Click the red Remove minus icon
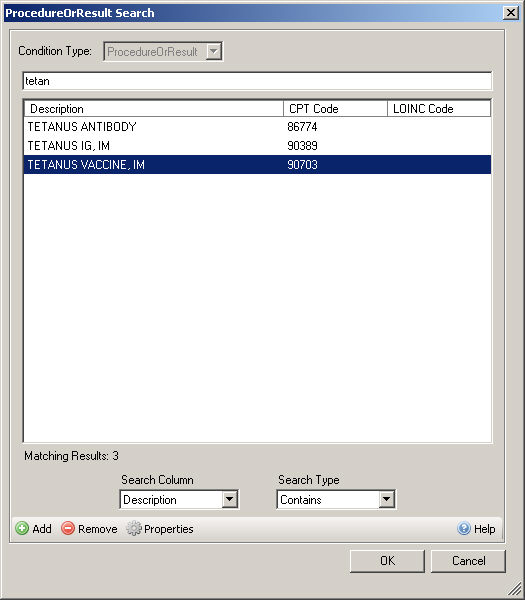 68,528
